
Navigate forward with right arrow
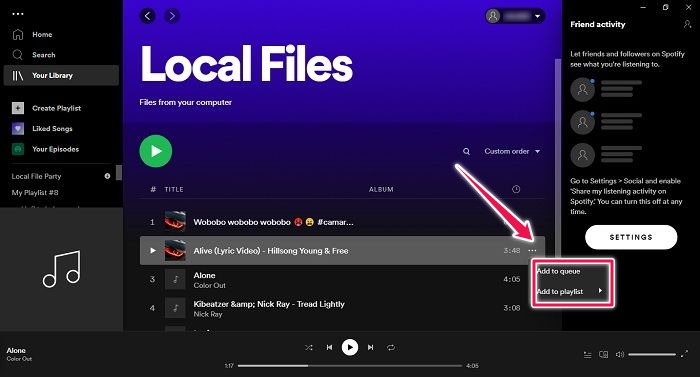pyautogui.click(x=172, y=17)
